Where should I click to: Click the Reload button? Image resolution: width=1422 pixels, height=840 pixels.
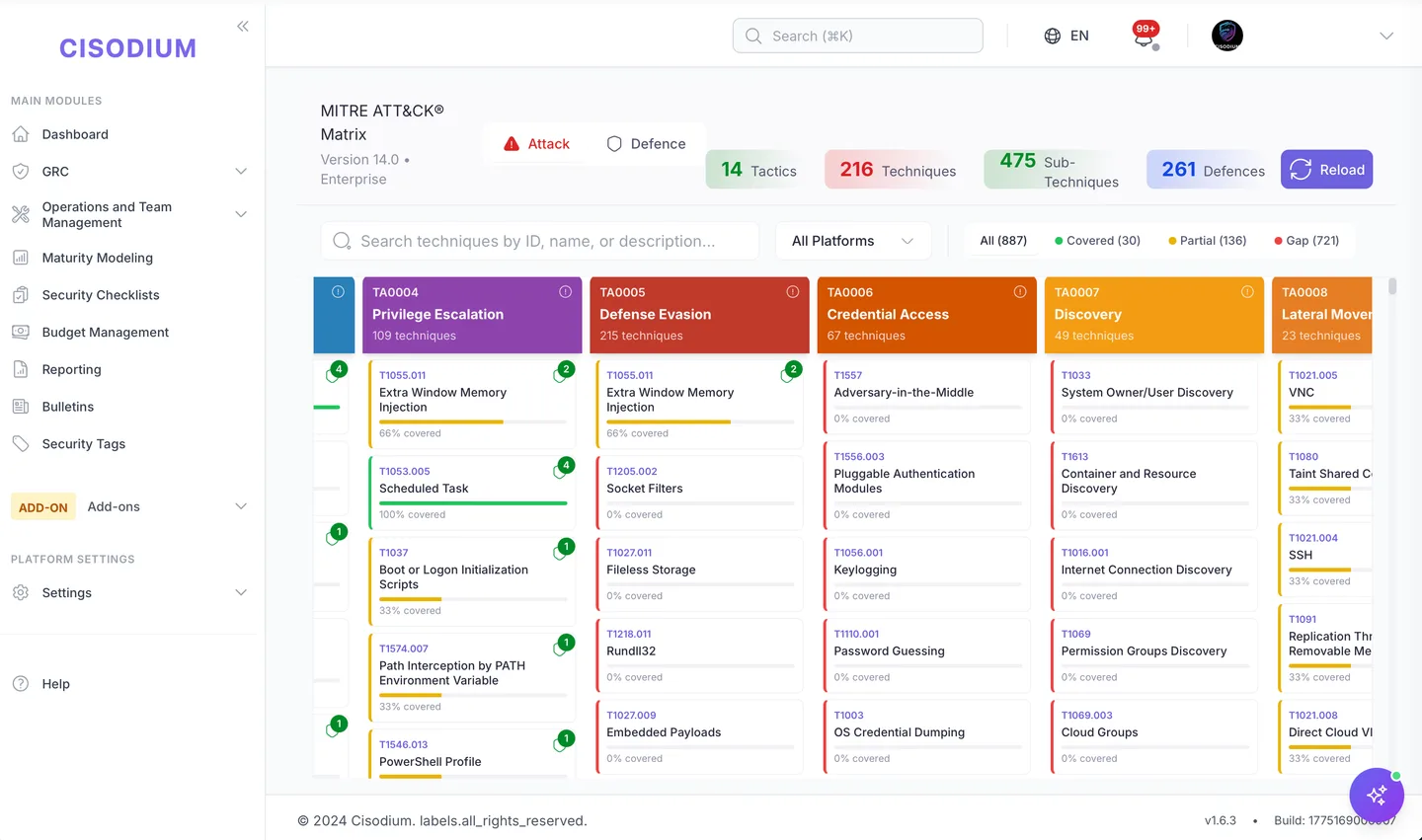pos(1326,170)
